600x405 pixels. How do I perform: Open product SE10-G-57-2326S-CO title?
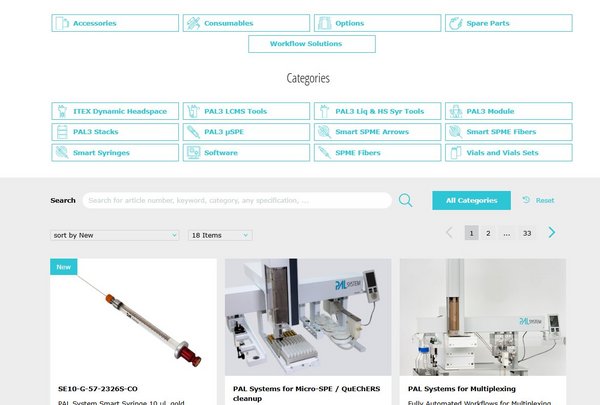pos(98,389)
